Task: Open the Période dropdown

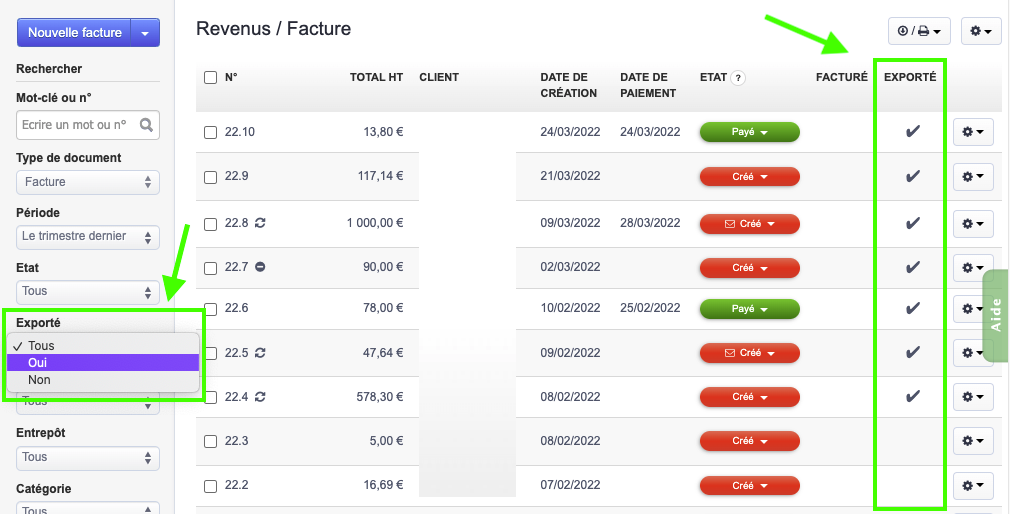Action: click(88, 237)
